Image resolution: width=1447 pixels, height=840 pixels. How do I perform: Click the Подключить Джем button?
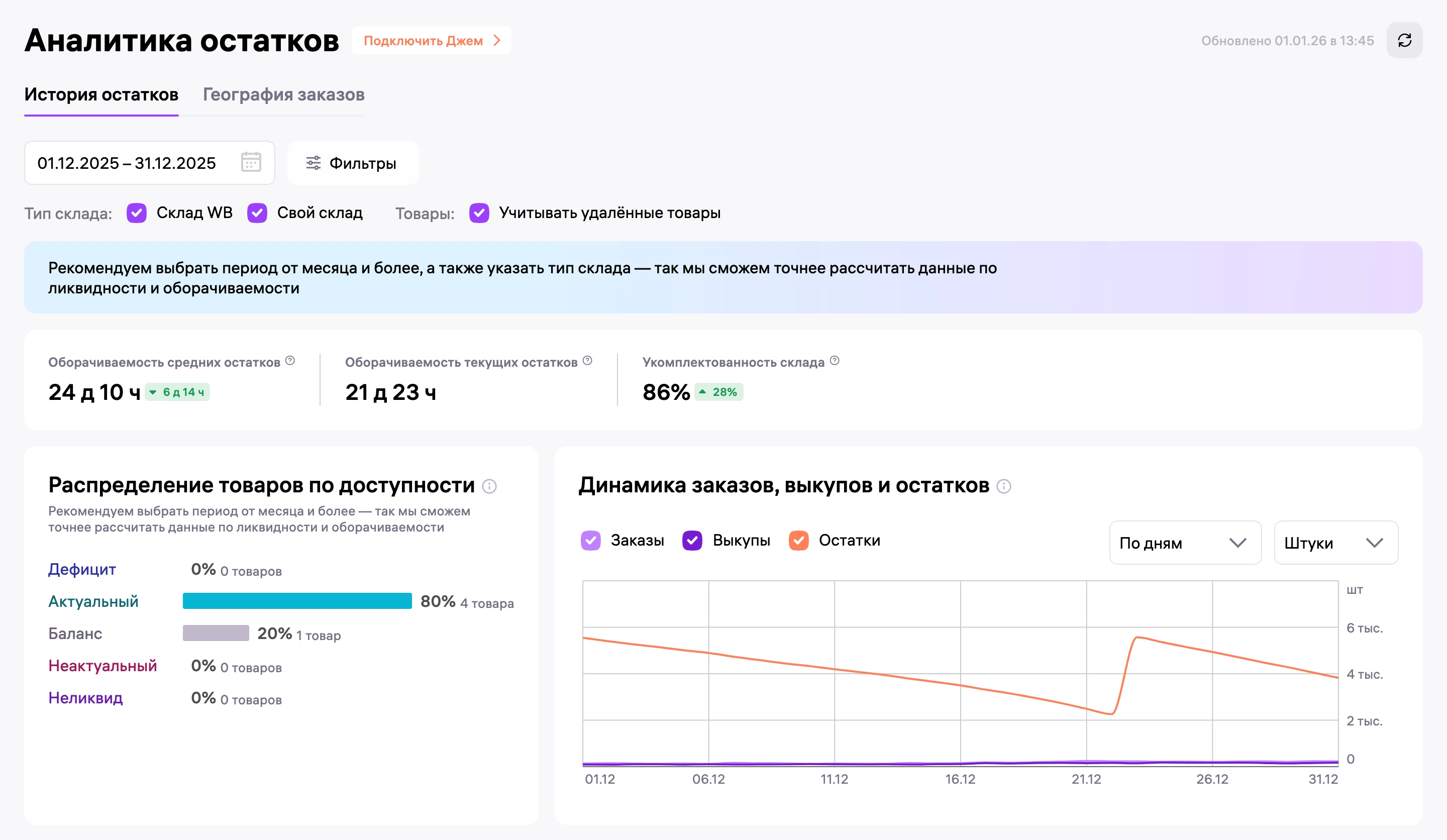[431, 40]
